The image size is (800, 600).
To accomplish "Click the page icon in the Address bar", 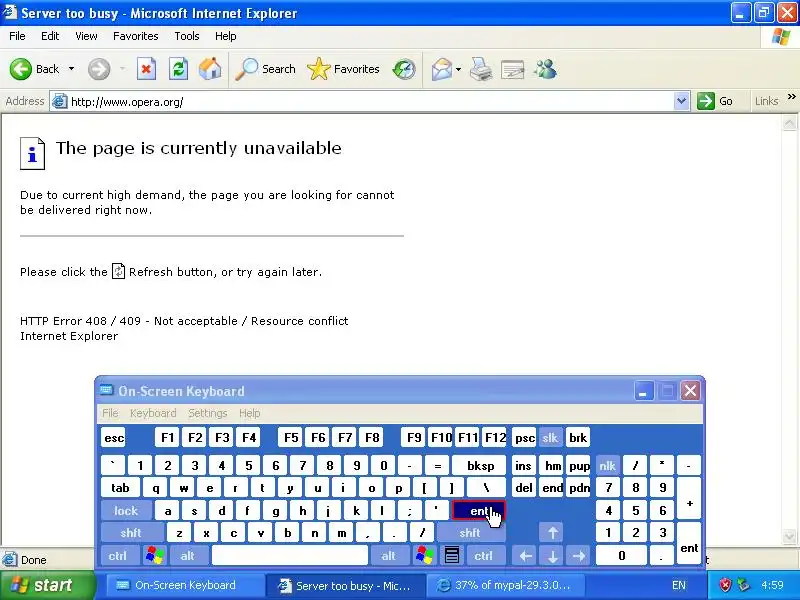I will [x=60, y=102].
